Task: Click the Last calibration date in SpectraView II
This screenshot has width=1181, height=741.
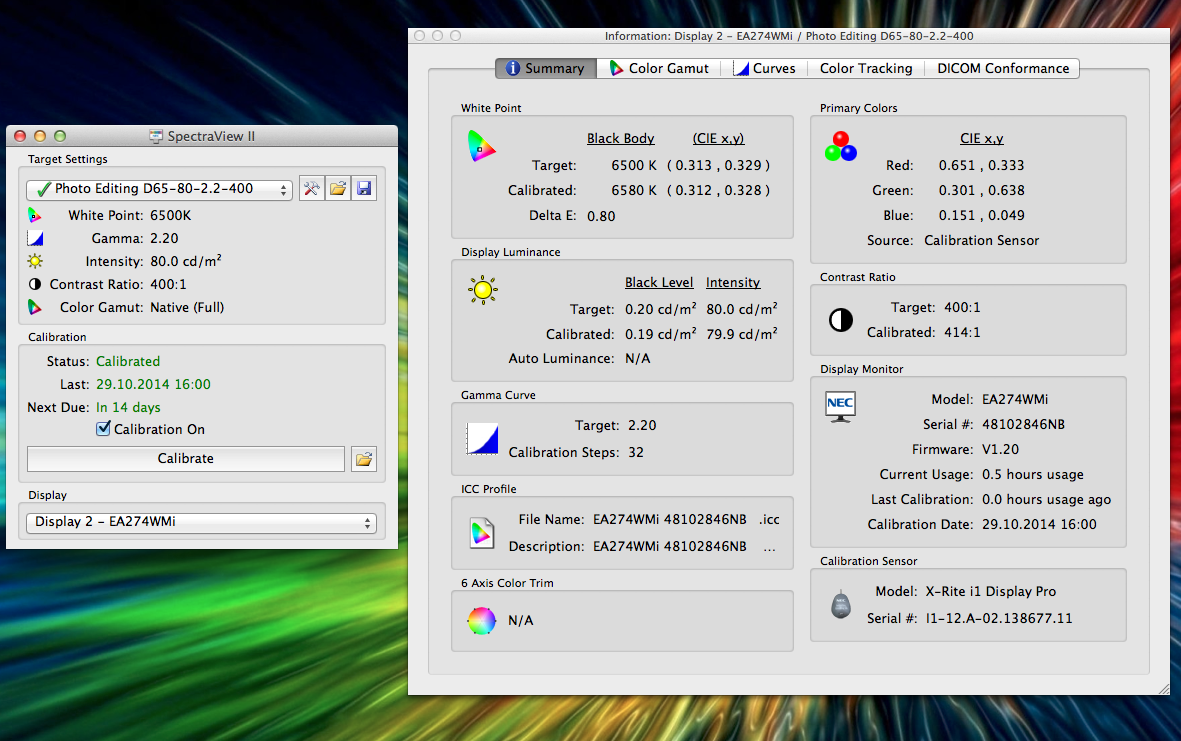Action: point(153,385)
